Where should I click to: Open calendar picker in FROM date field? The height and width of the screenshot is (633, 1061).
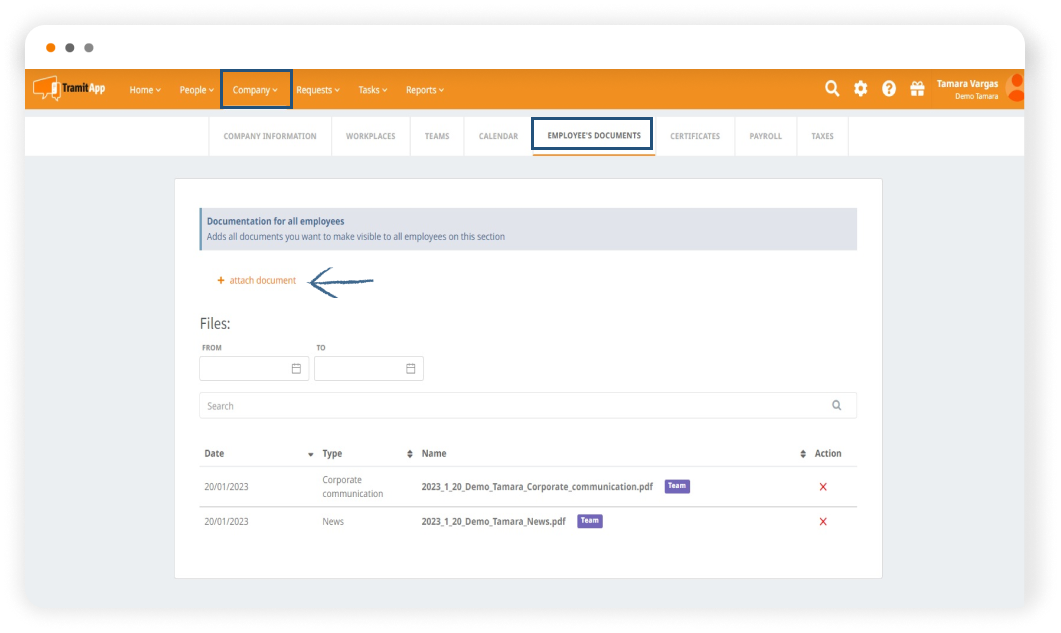pyautogui.click(x=296, y=369)
